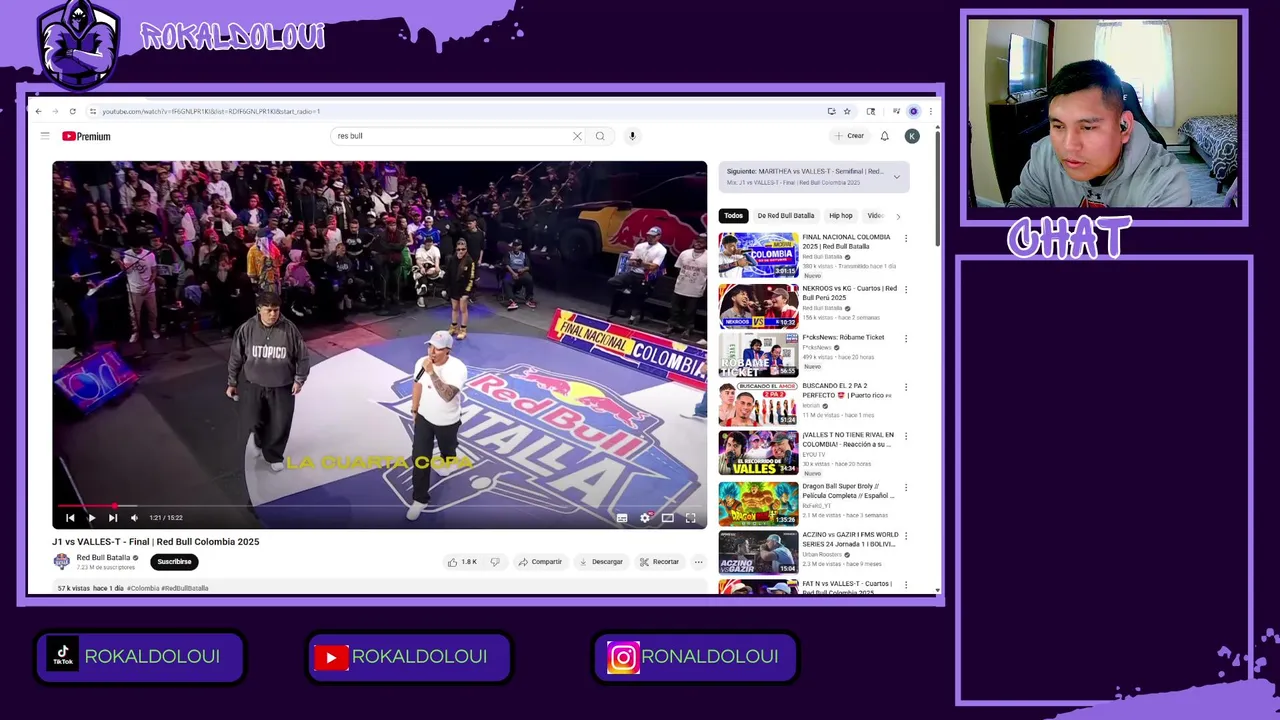1280x720 pixels.
Task: Open the Róbame Ticket video thumbnail
Action: [758, 355]
